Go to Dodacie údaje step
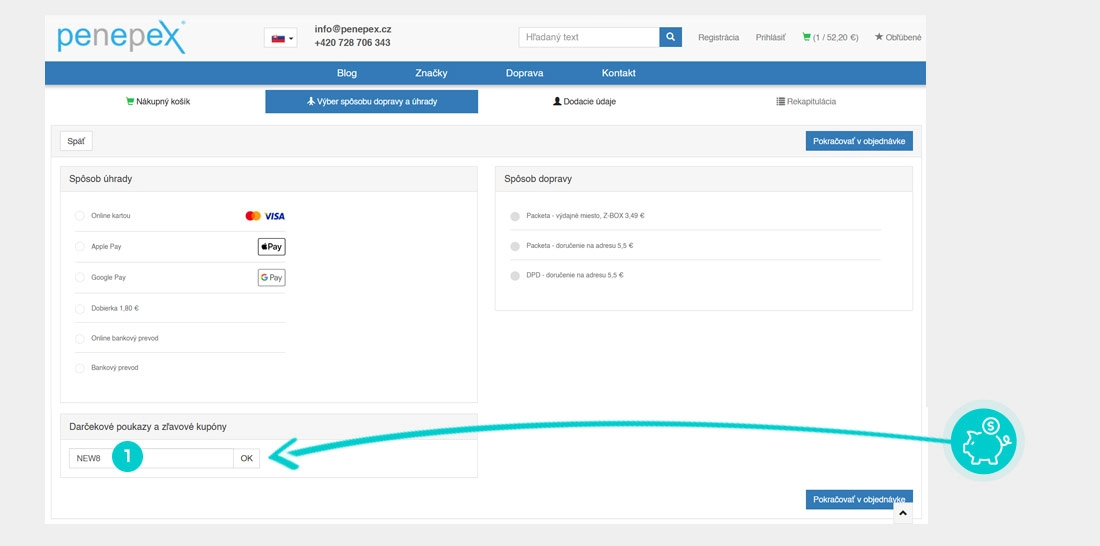The height and width of the screenshot is (546, 1100). (x=584, y=101)
